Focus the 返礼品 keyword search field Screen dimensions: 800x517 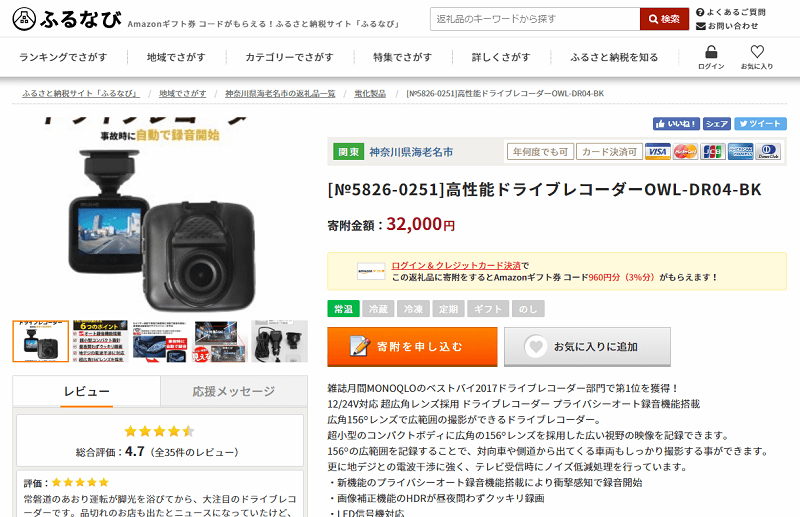(x=535, y=19)
